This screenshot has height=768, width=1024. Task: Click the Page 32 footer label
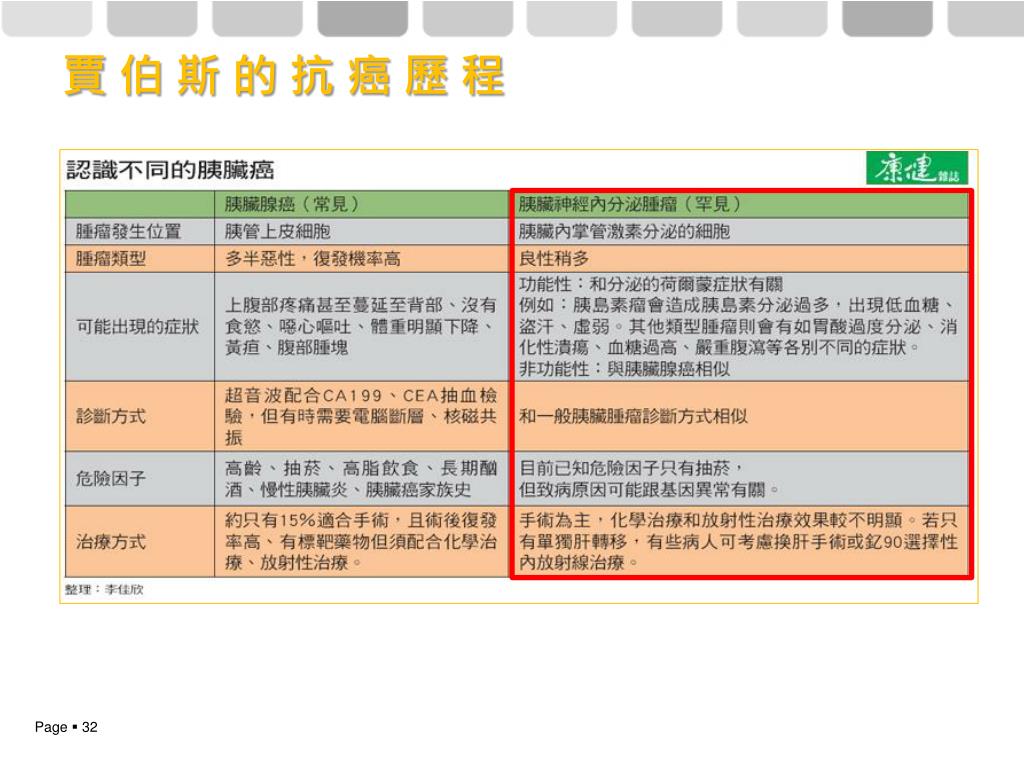(66, 727)
